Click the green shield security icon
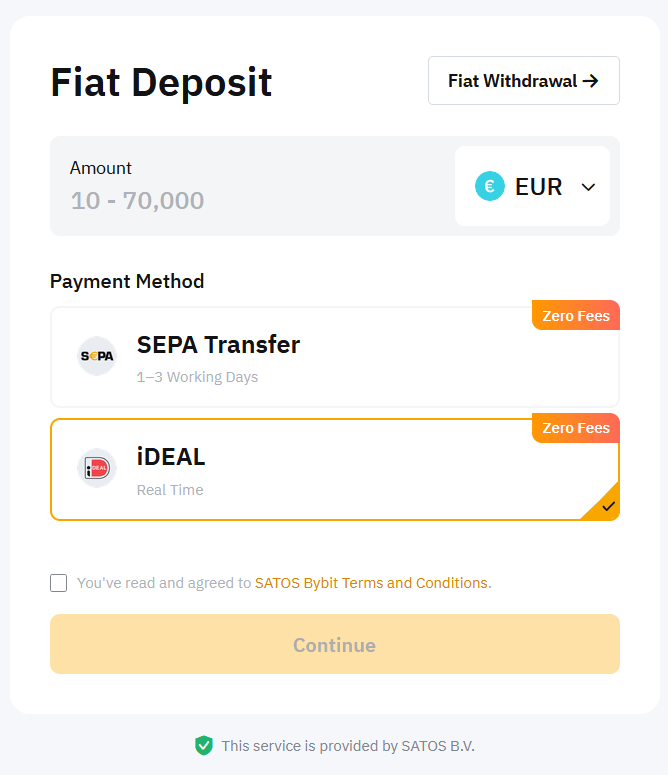The image size is (668, 775). [204, 745]
